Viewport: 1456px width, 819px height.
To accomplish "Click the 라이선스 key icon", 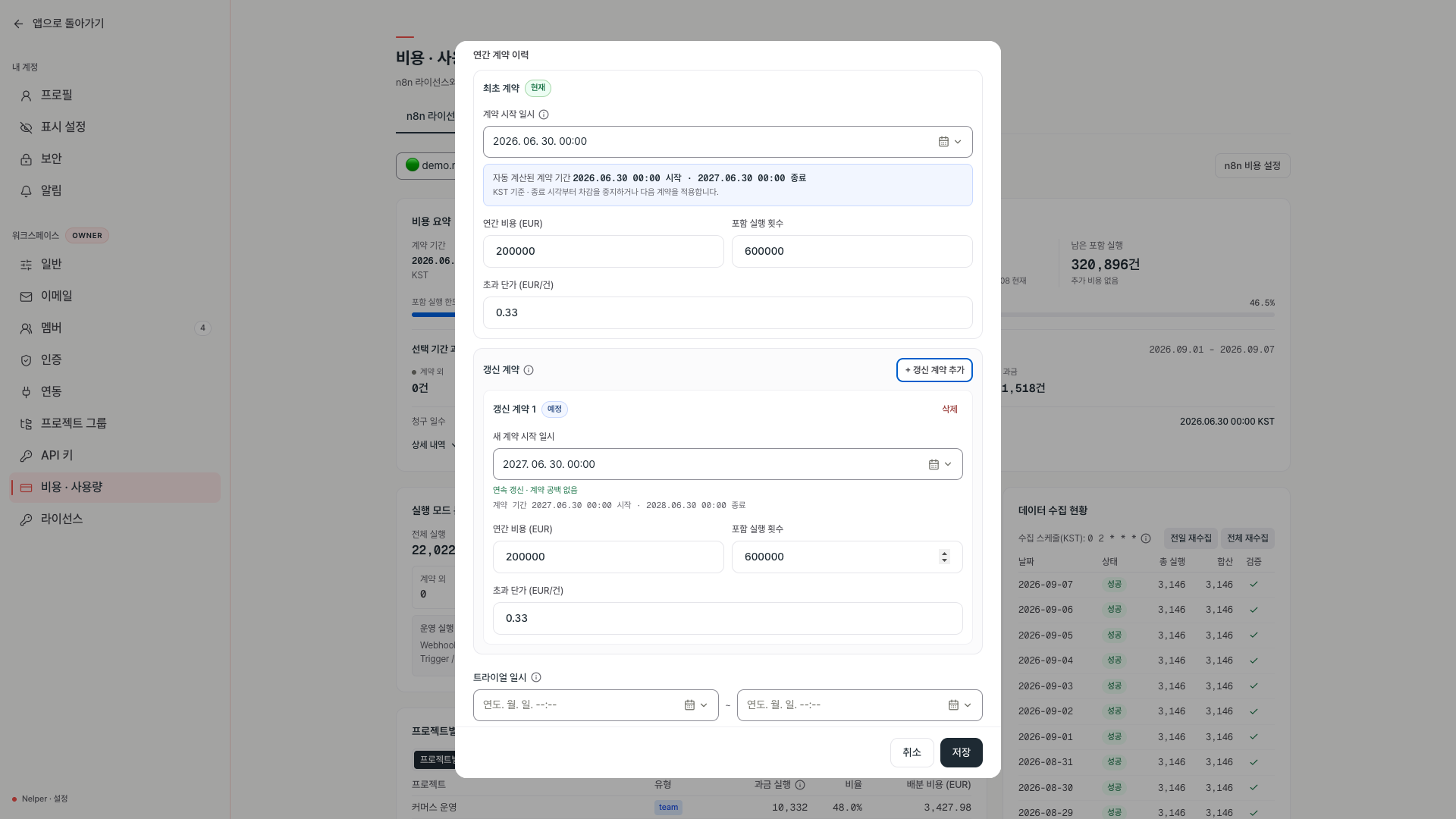I will (26, 519).
